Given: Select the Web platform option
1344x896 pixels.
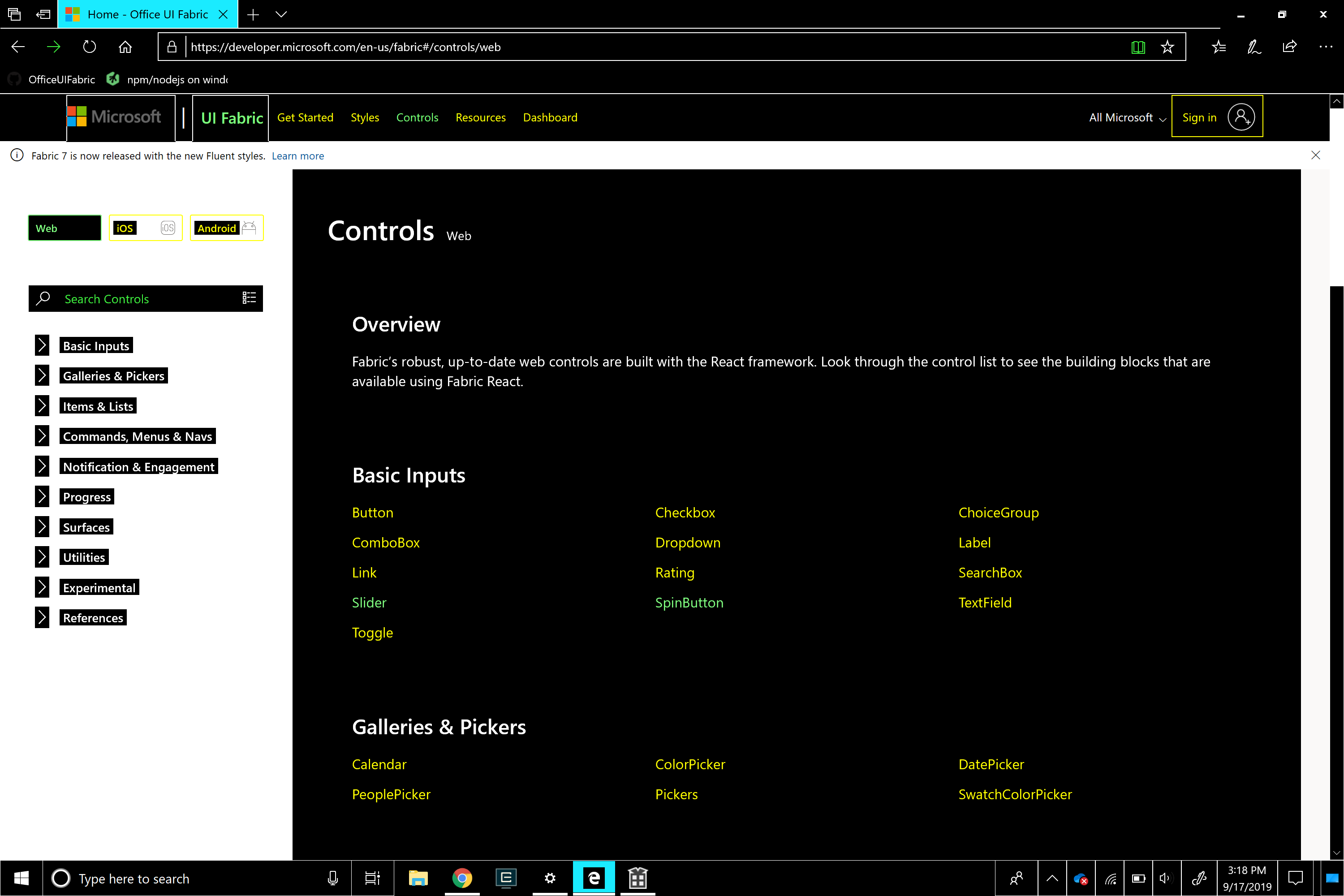Looking at the screenshot, I should click(x=64, y=228).
